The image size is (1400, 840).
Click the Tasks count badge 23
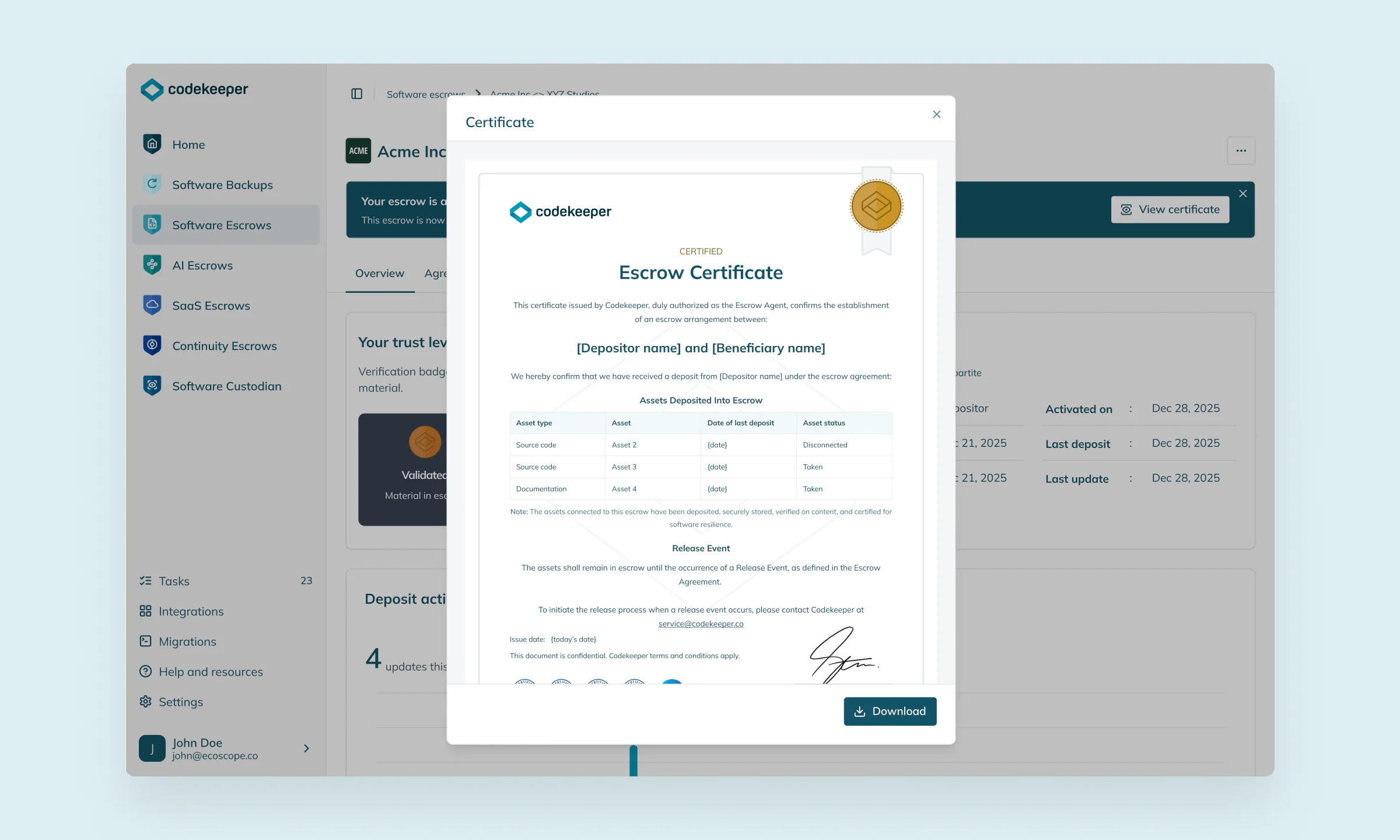[x=306, y=581]
